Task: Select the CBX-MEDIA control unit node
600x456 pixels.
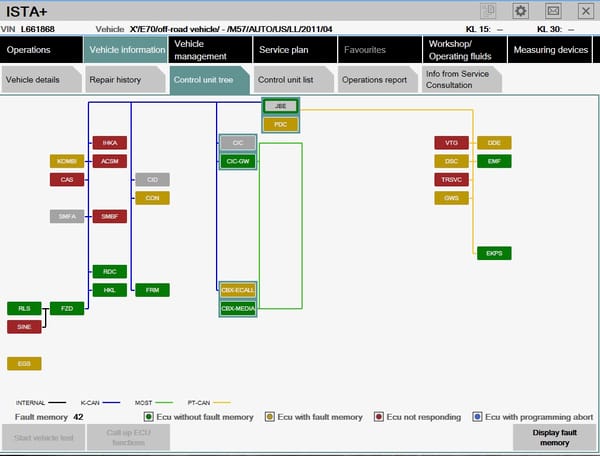Action: coord(238,308)
